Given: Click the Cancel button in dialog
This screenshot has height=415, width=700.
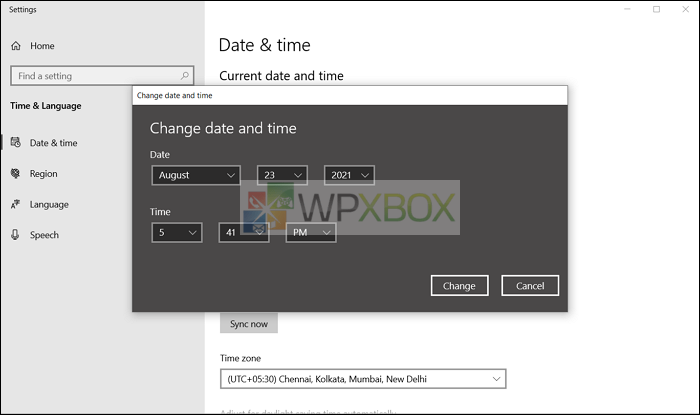Looking at the screenshot, I should click(530, 286).
